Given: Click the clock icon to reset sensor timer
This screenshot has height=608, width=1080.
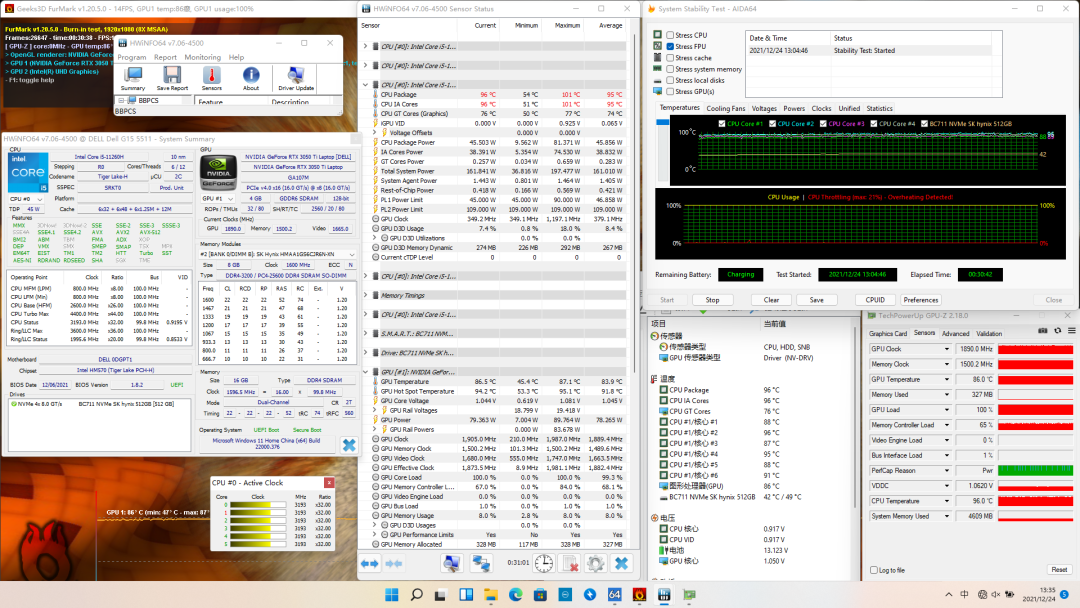Looking at the screenshot, I should point(543,563).
